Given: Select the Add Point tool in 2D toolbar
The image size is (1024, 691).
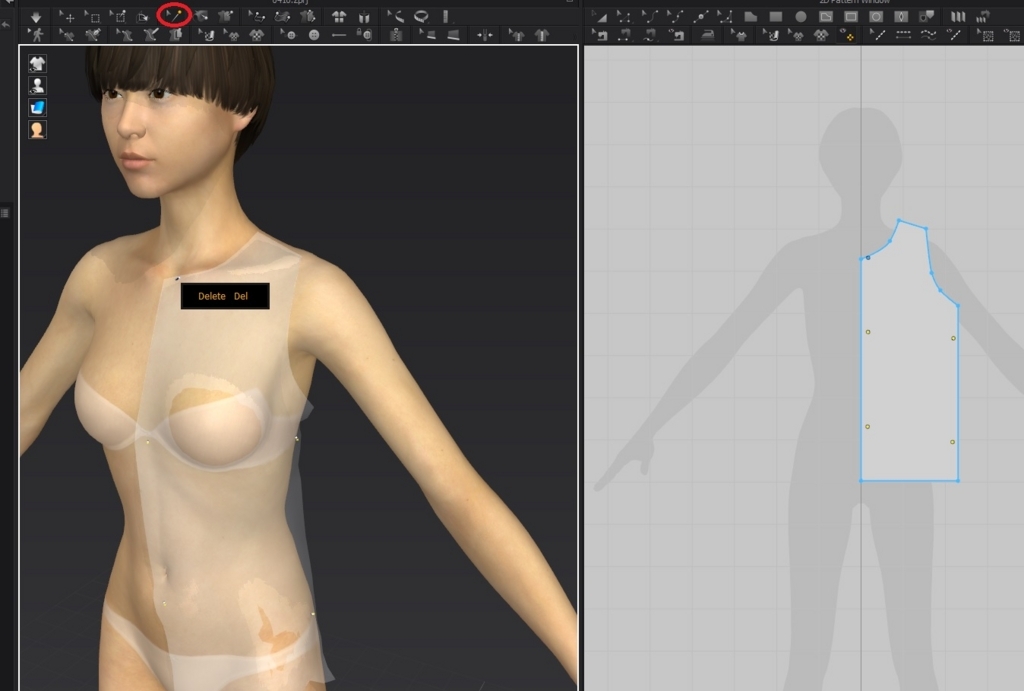Looking at the screenshot, I should point(701,17).
